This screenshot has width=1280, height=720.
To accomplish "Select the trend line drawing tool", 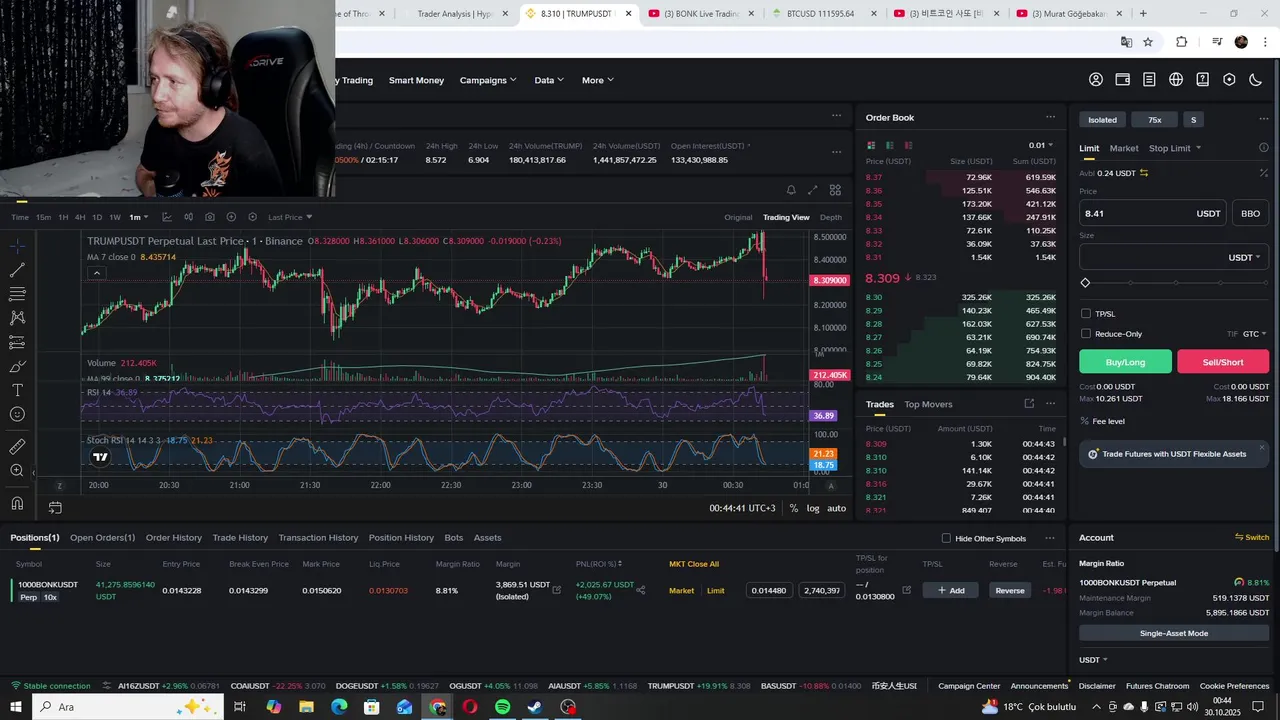I will [17, 270].
